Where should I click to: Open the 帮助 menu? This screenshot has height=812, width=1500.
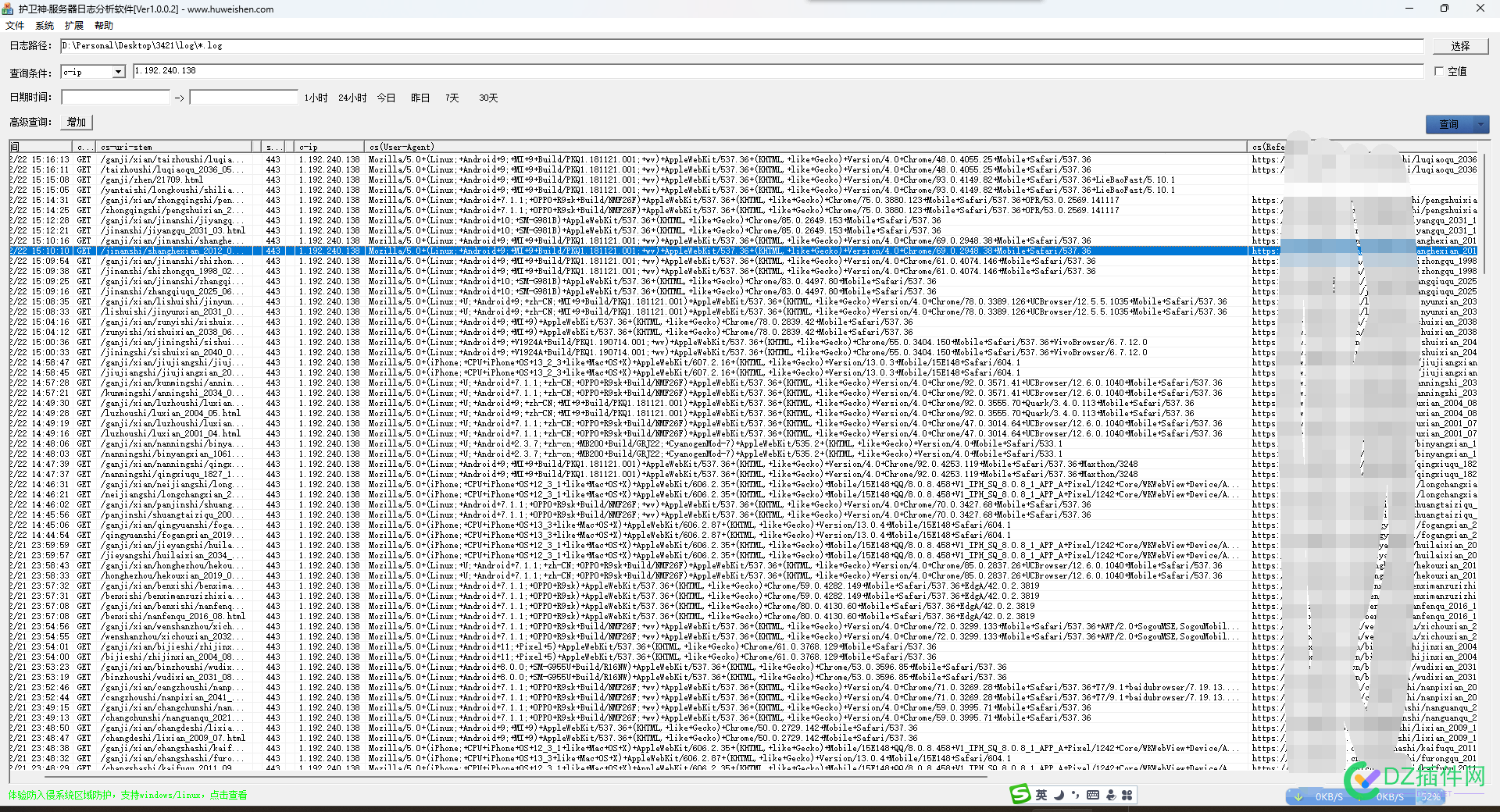[104, 26]
